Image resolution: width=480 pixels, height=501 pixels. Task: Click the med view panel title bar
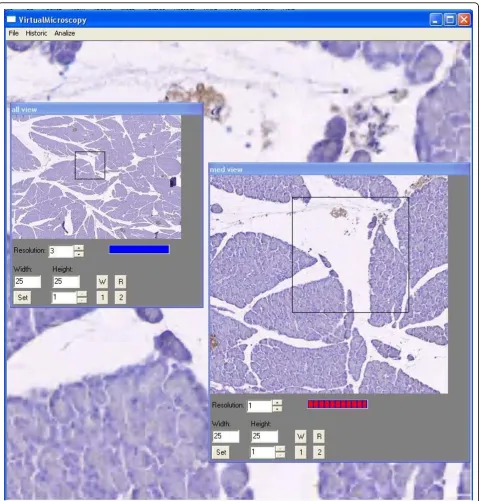(x=339, y=169)
